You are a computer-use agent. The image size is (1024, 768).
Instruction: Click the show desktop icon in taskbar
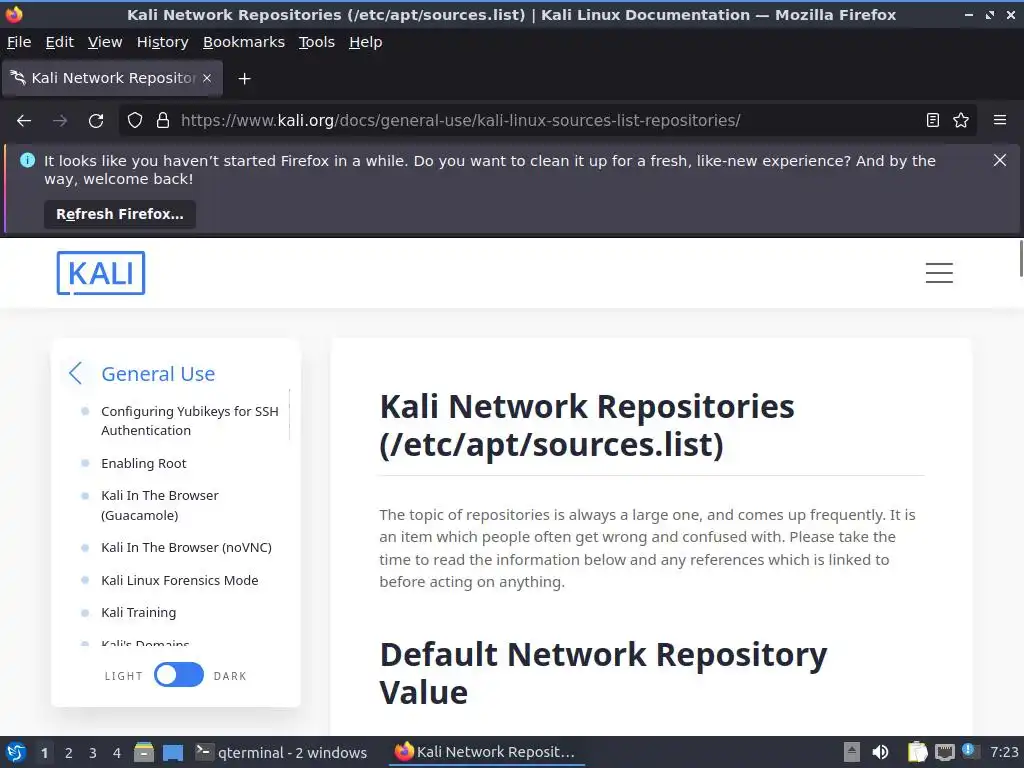[x=173, y=753]
